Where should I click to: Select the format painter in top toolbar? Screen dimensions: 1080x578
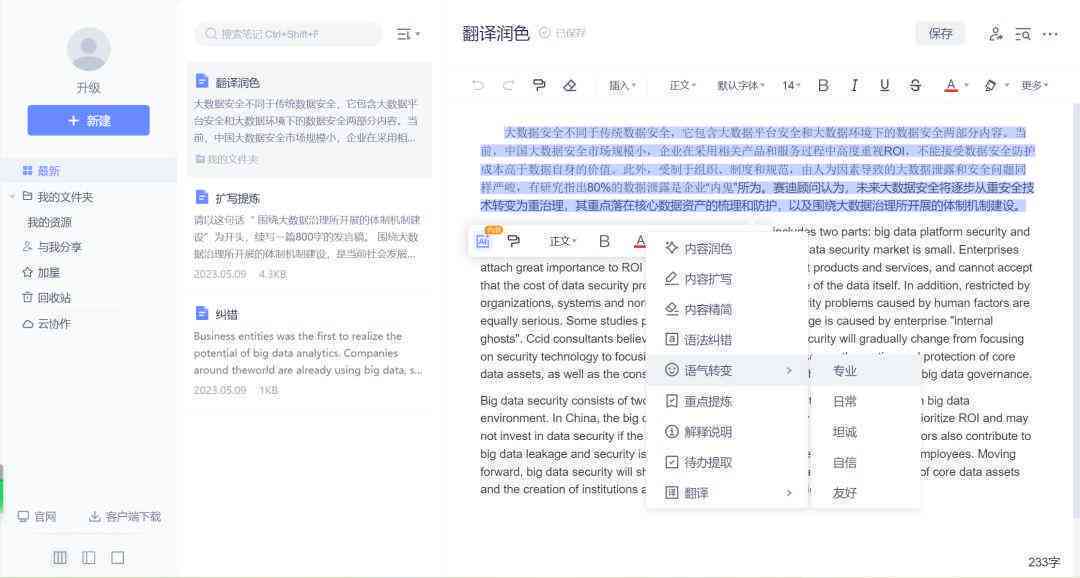539,85
